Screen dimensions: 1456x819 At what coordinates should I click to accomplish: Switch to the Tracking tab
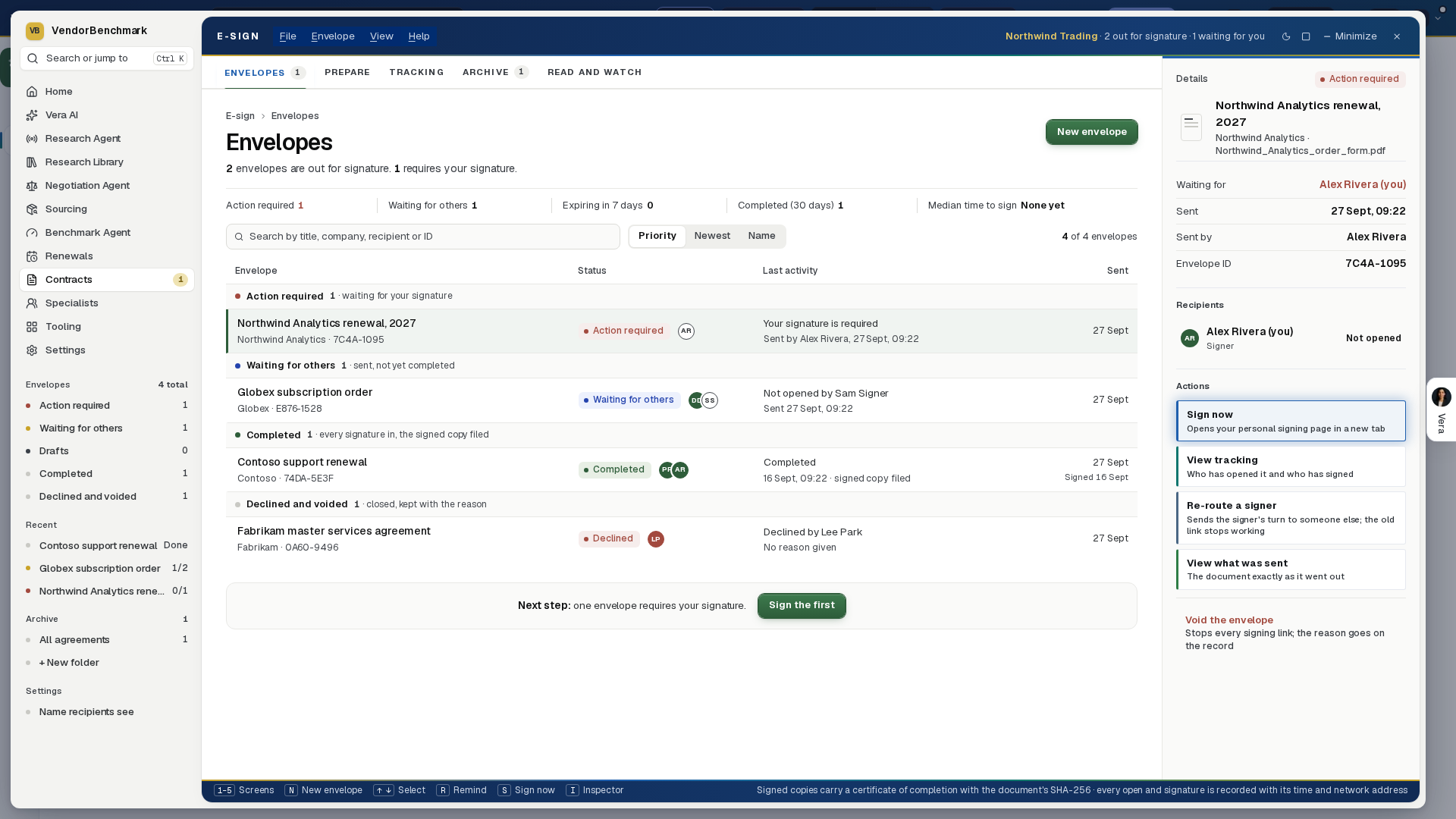416,73
